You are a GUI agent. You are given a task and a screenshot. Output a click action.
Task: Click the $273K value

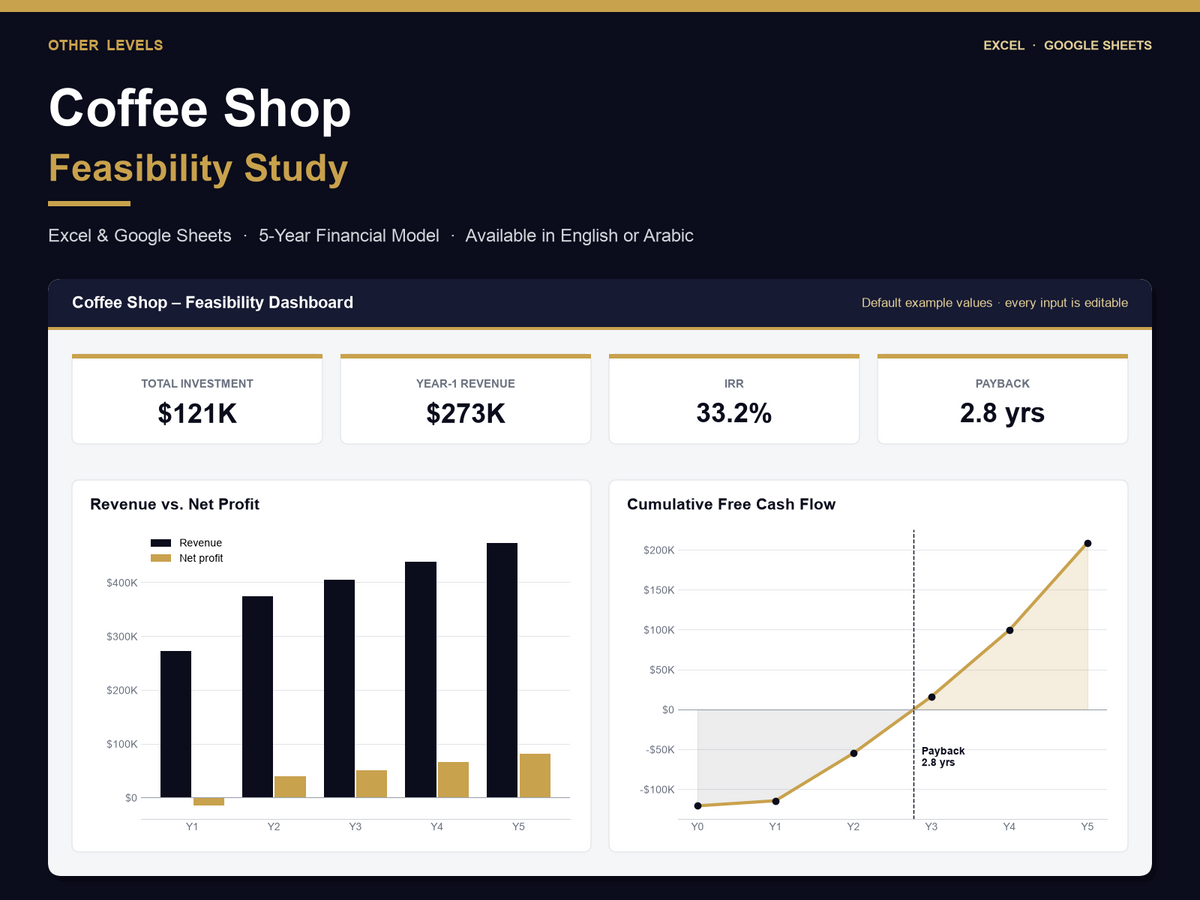tap(466, 413)
